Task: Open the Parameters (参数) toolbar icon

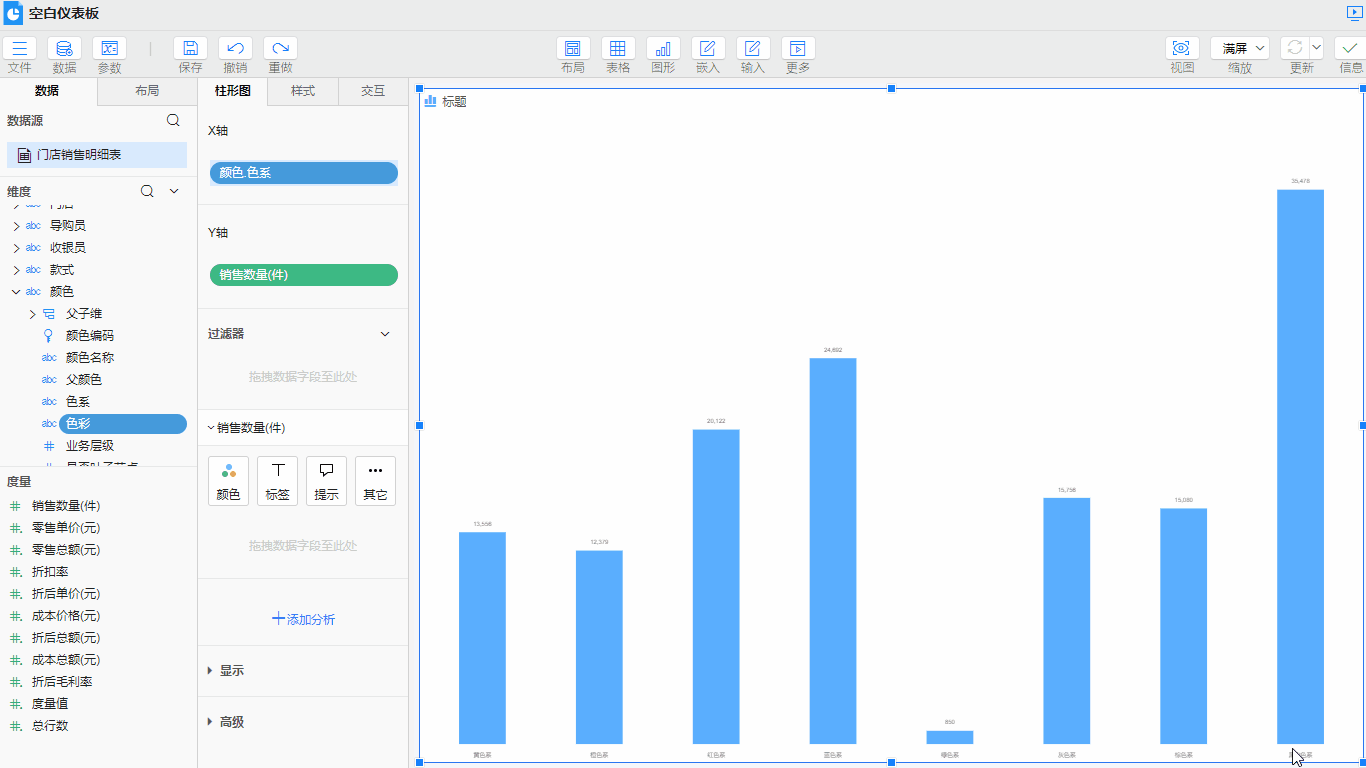Action: point(109,49)
